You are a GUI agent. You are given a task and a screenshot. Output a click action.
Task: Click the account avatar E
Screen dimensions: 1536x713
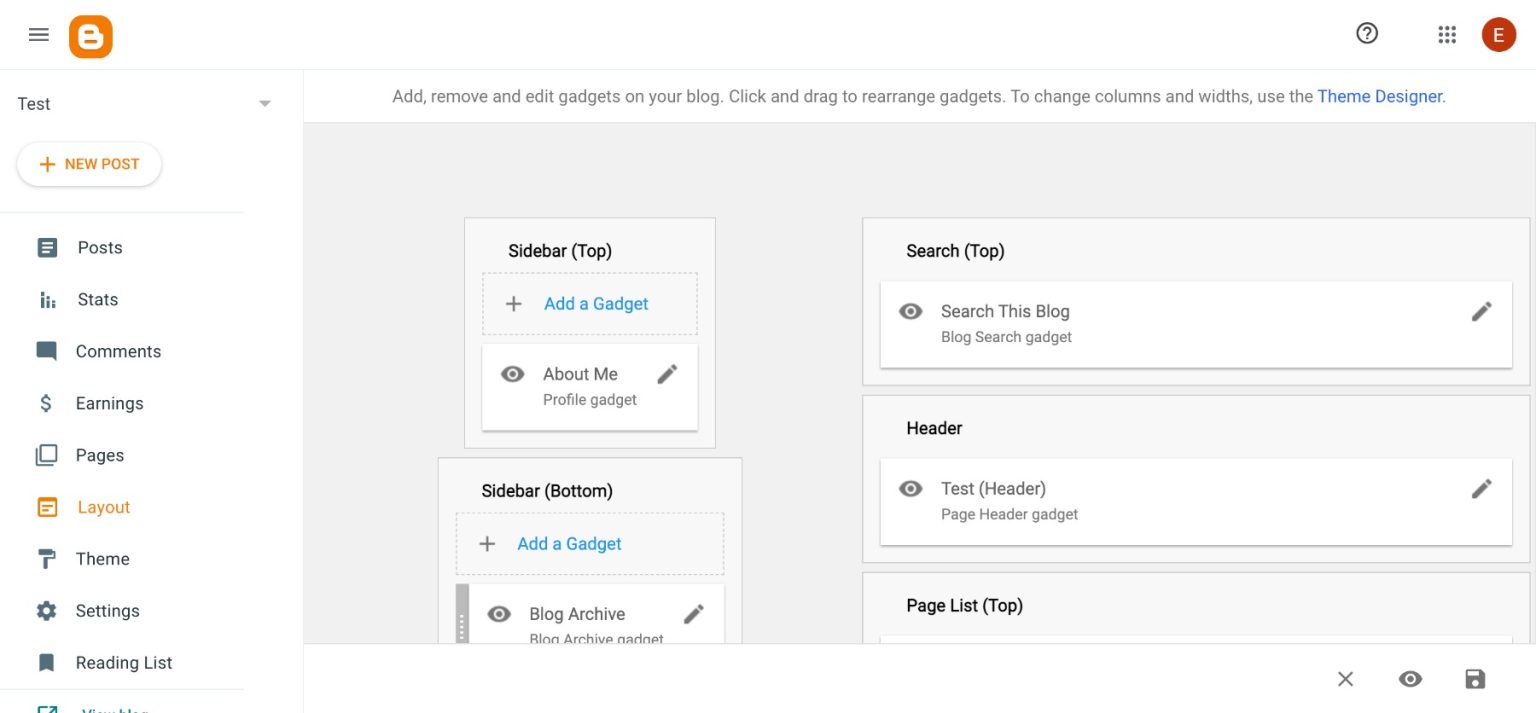(x=1498, y=34)
